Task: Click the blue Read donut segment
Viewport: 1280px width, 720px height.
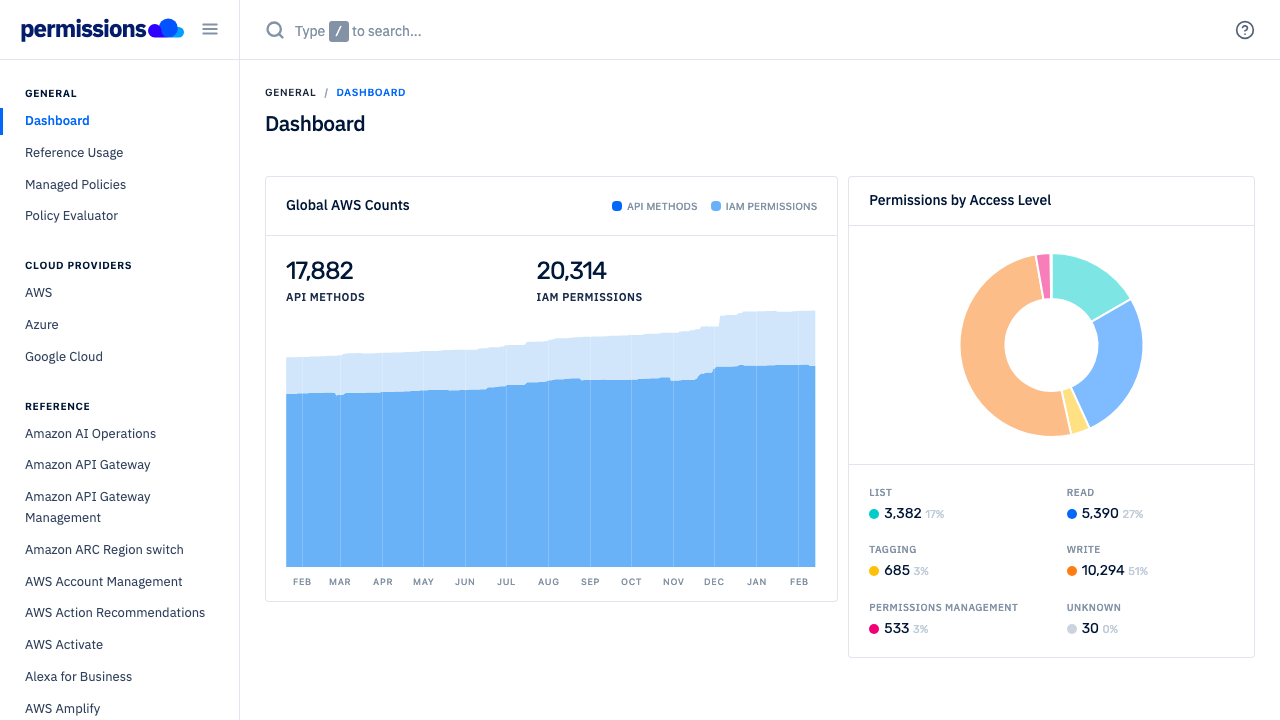Action: tap(1118, 360)
